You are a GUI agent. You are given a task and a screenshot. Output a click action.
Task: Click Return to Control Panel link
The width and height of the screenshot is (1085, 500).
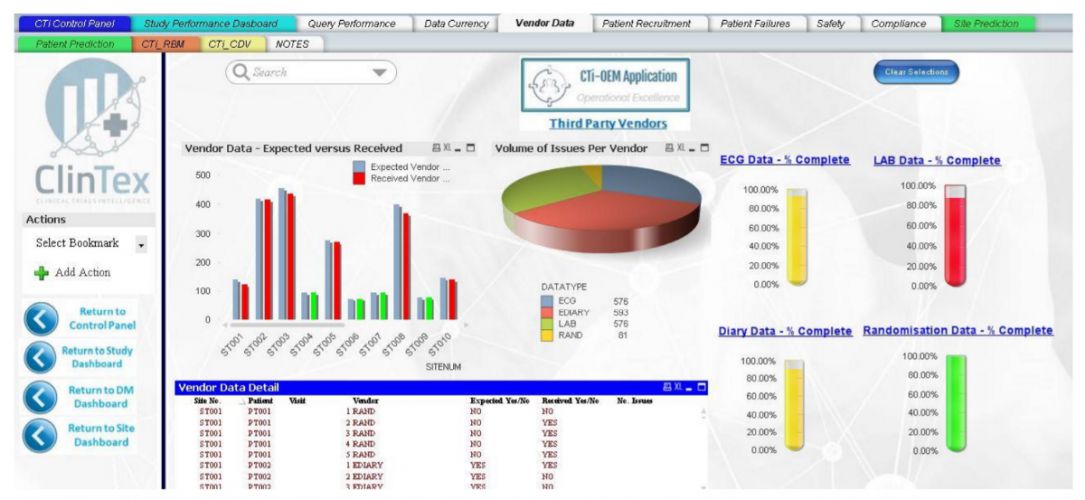(x=102, y=319)
